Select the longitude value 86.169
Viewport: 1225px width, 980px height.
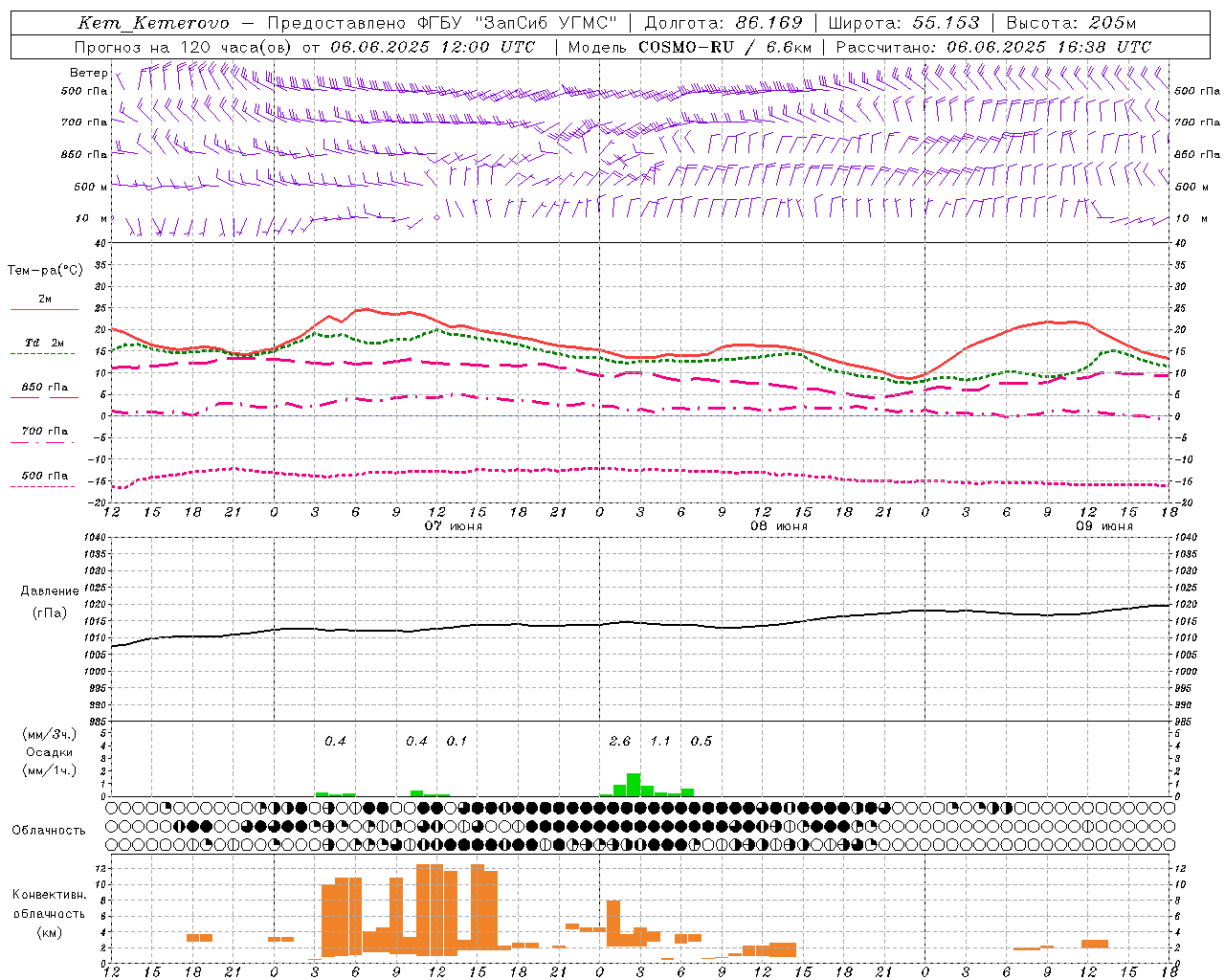point(768,23)
